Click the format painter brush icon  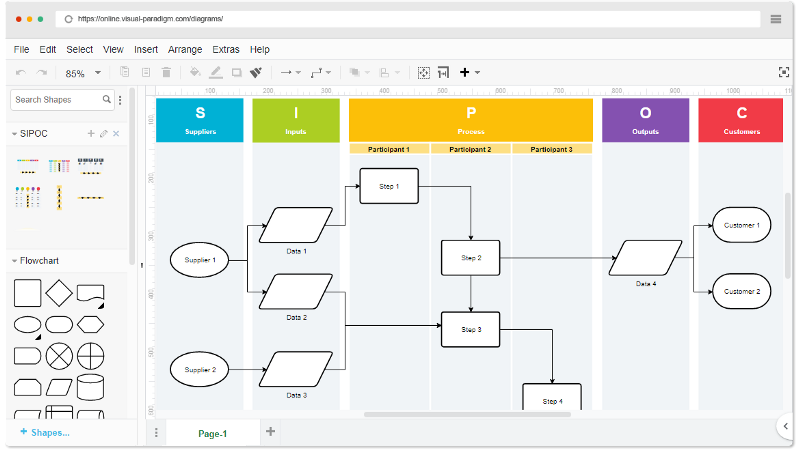point(256,73)
